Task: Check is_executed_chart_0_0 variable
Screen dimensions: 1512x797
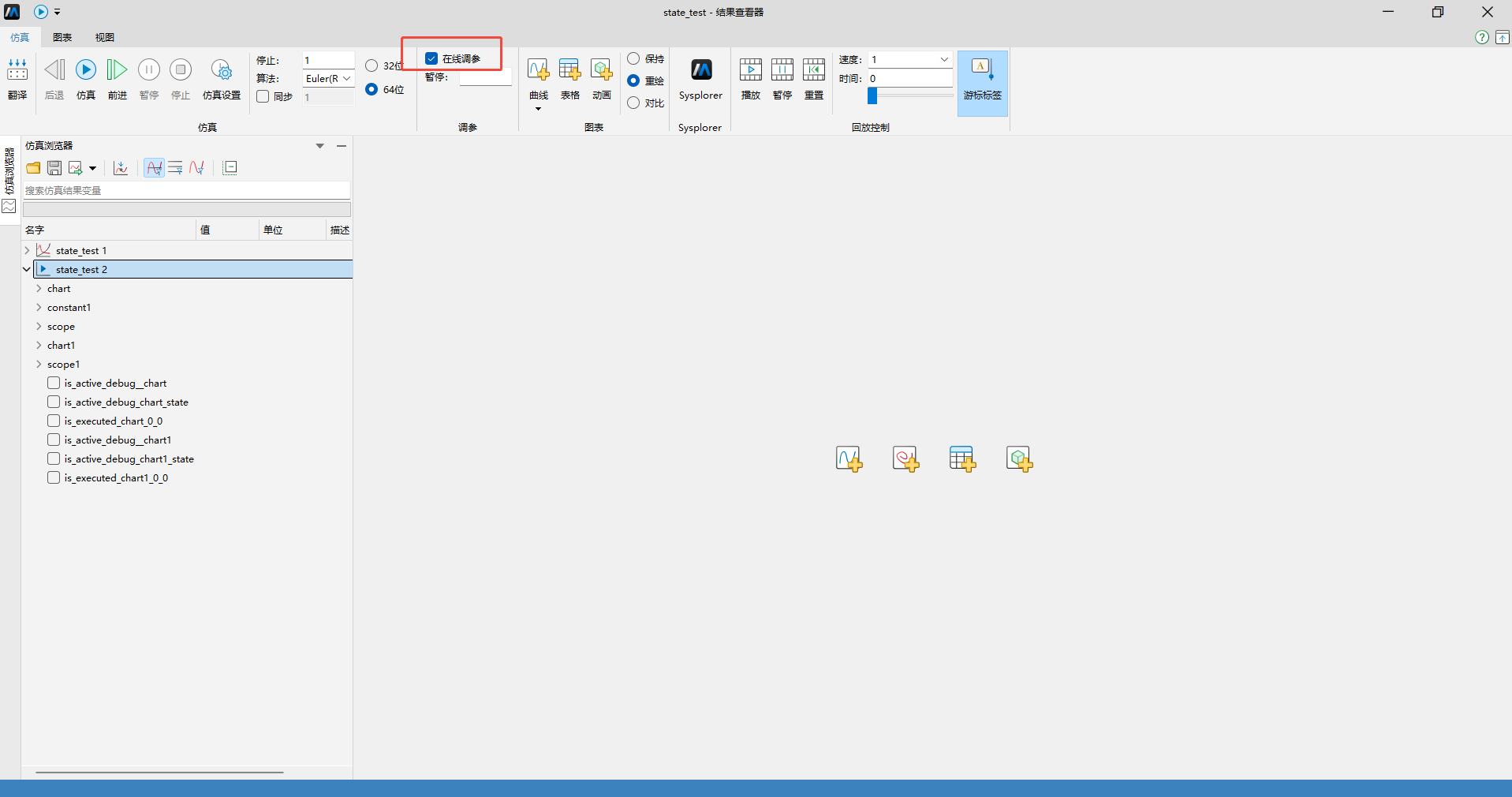Action: [54, 421]
